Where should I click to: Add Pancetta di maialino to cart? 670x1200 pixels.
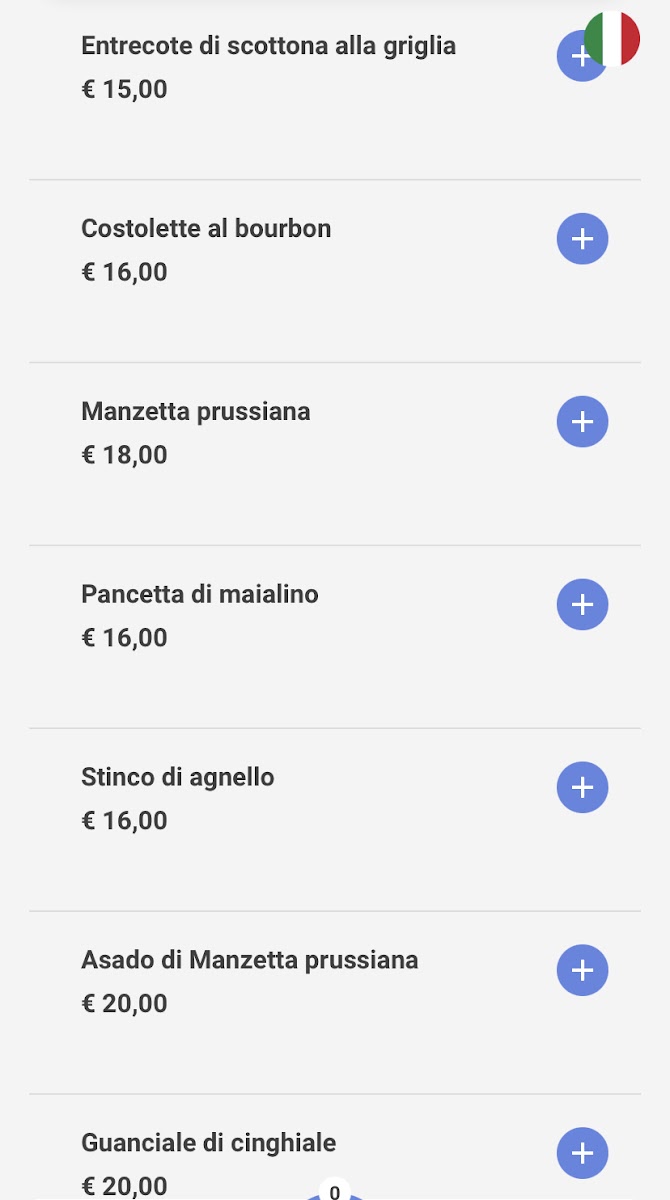tap(582, 605)
